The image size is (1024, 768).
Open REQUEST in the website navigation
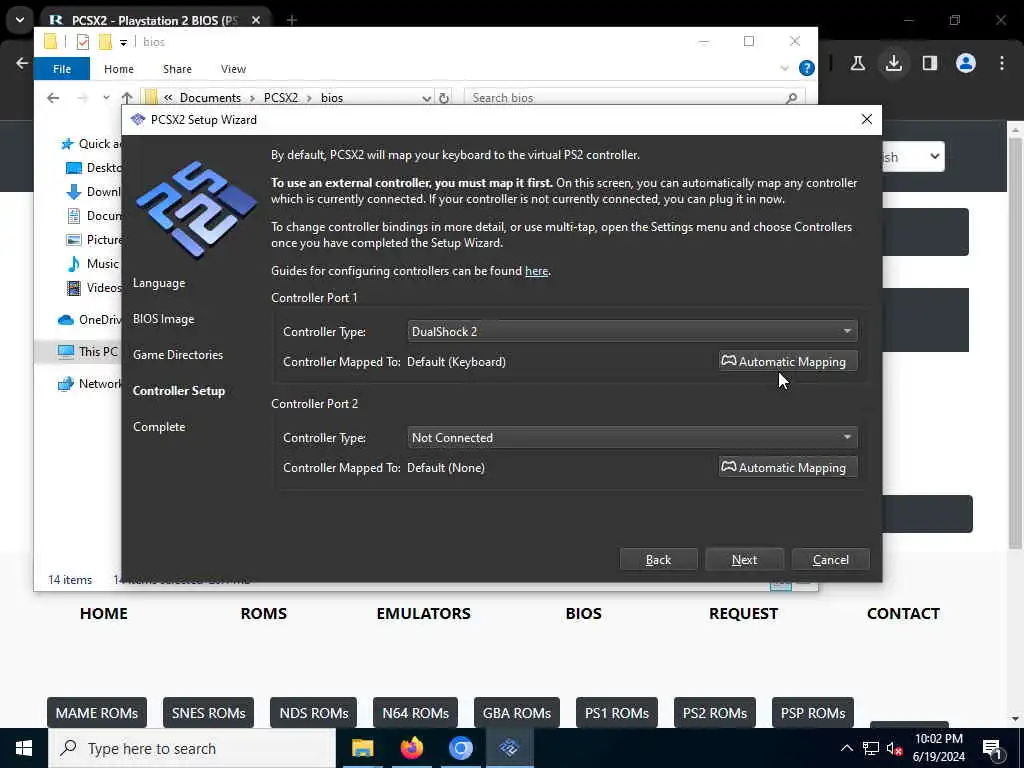point(743,614)
